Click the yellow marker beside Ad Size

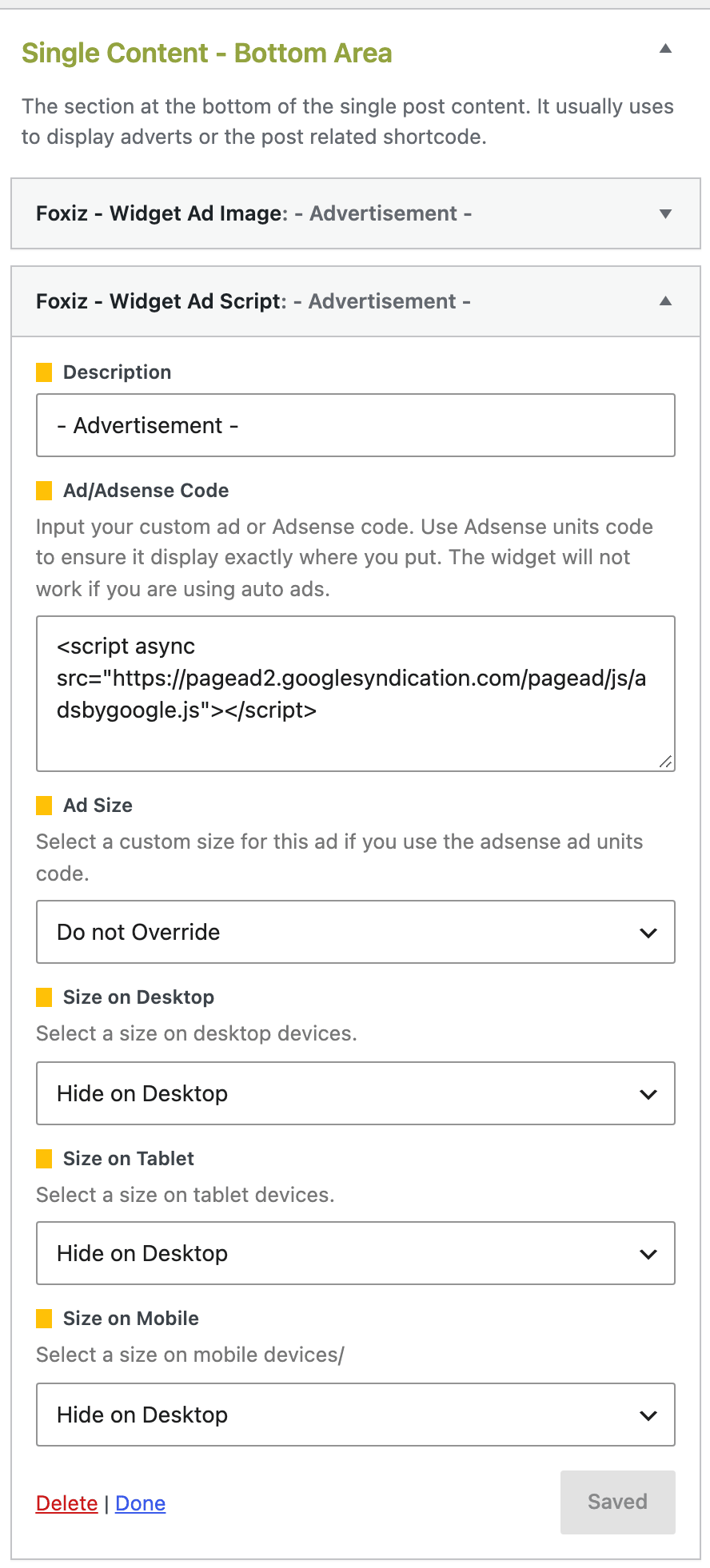[x=45, y=806]
